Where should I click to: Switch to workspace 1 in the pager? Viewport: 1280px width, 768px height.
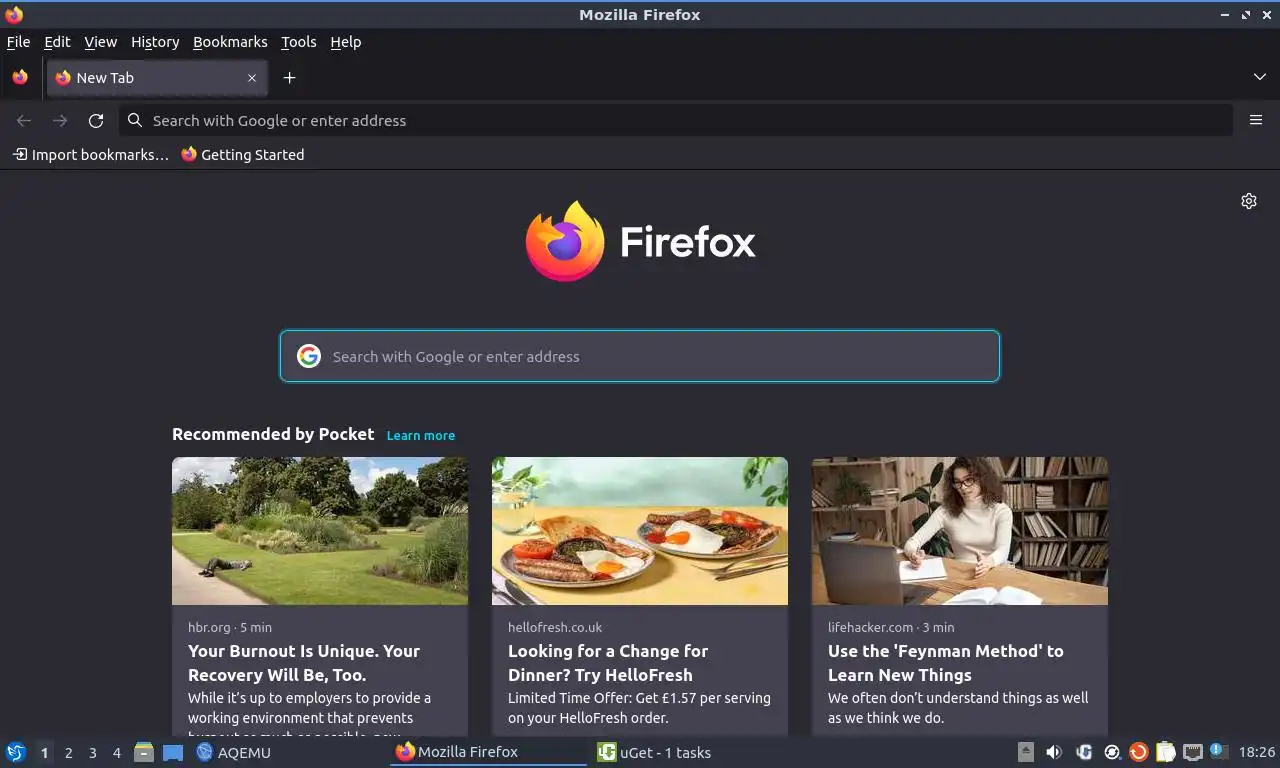[44, 753]
